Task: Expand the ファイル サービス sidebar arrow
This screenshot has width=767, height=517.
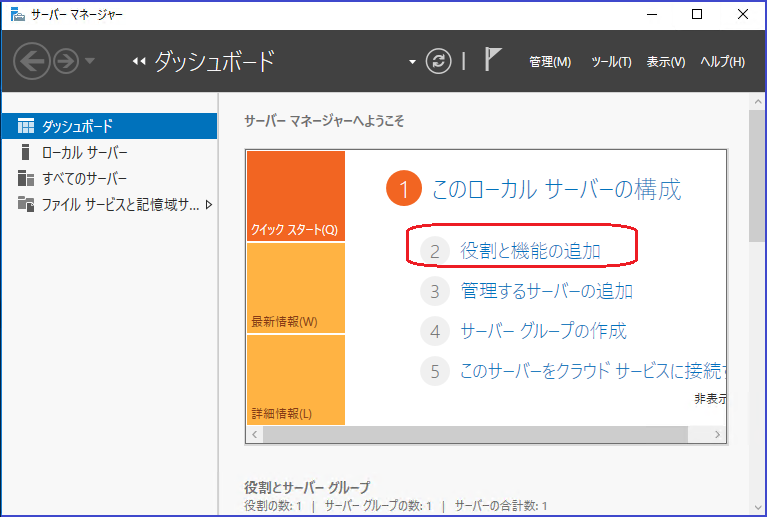Action: point(209,204)
